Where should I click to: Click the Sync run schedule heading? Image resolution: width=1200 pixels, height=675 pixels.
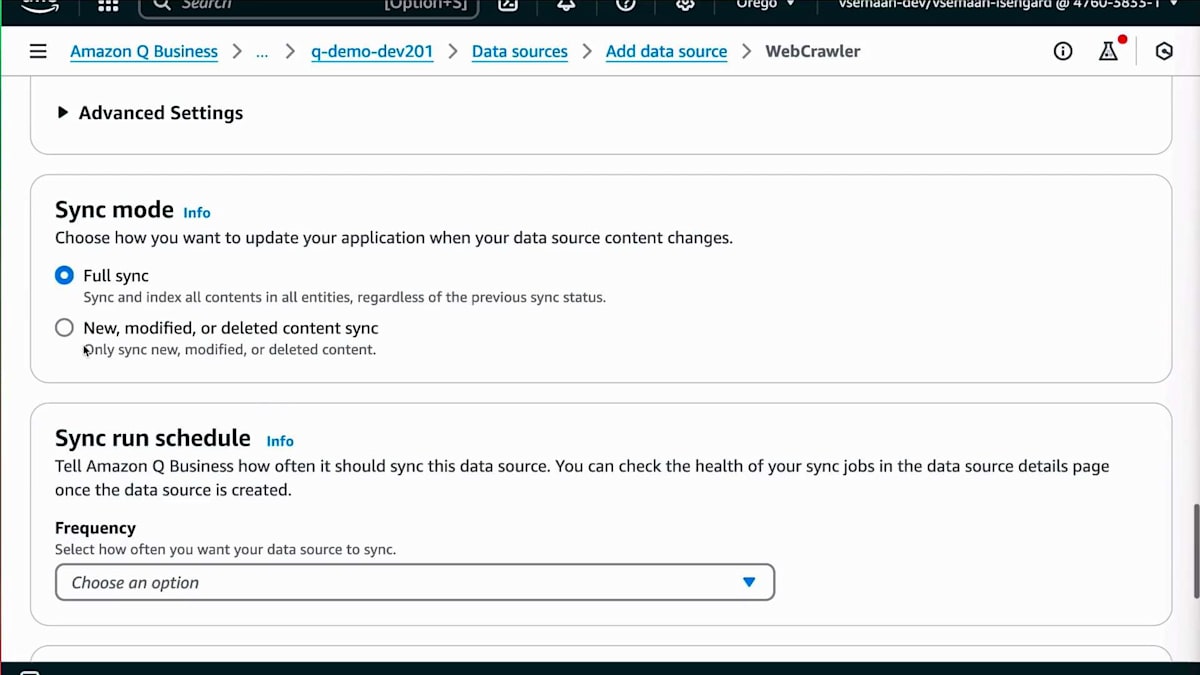pos(153,438)
